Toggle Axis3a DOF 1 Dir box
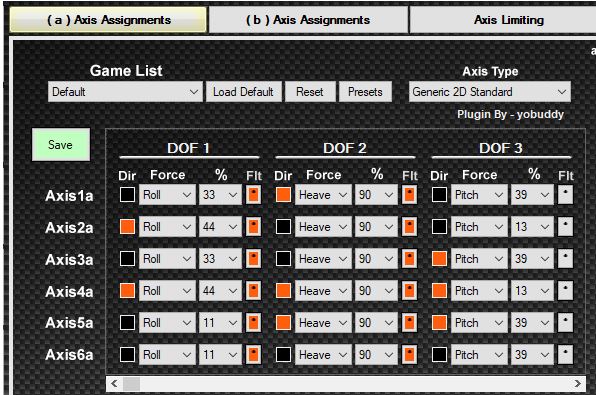Viewport: 596px width, 395px height. tap(127, 259)
